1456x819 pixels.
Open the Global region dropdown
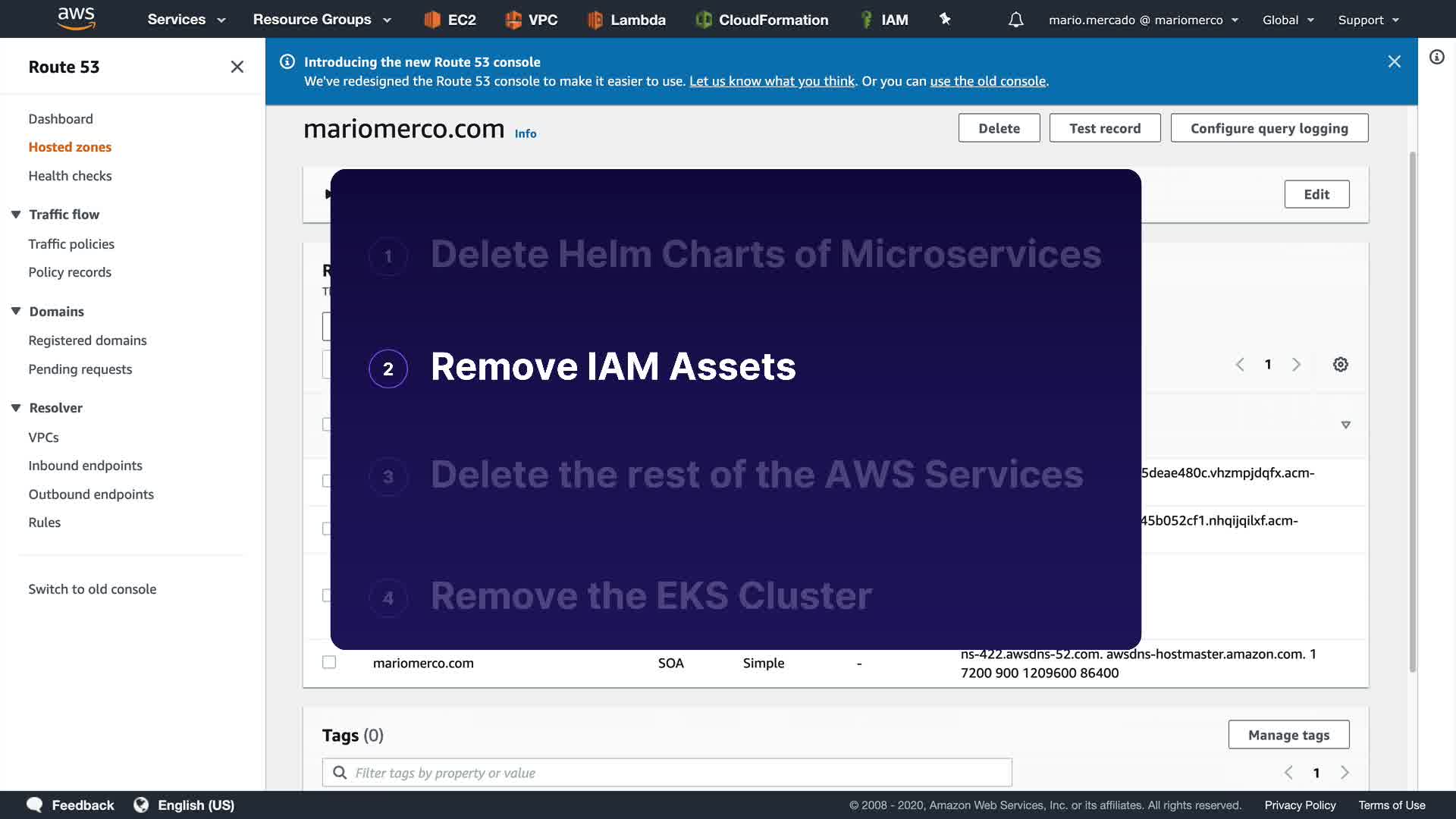pyautogui.click(x=1288, y=20)
